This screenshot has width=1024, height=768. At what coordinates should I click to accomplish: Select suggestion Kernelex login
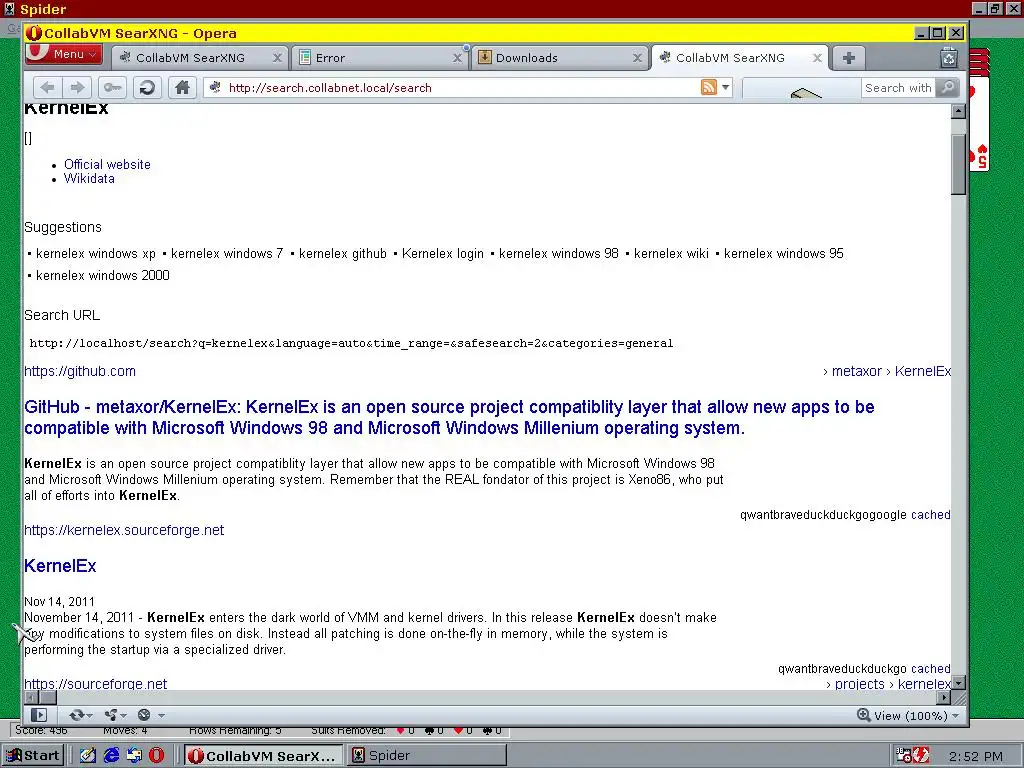tap(443, 253)
